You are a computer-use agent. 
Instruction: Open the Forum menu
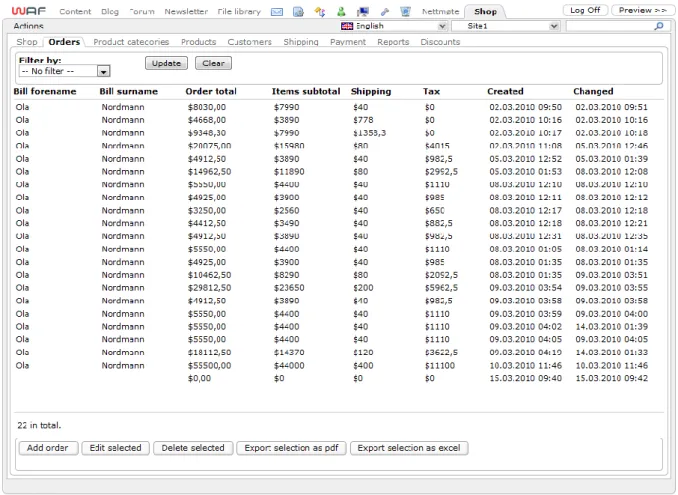pos(142,12)
